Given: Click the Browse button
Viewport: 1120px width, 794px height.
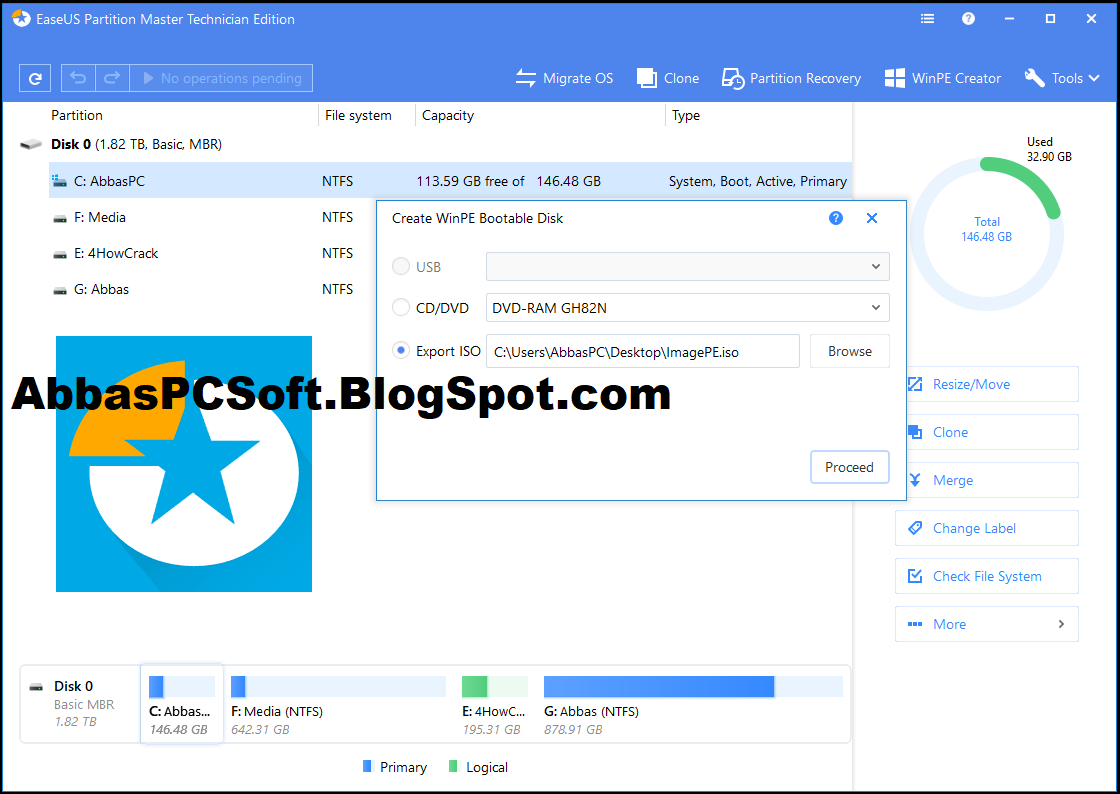Looking at the screenshot, I should coord(850,351).
